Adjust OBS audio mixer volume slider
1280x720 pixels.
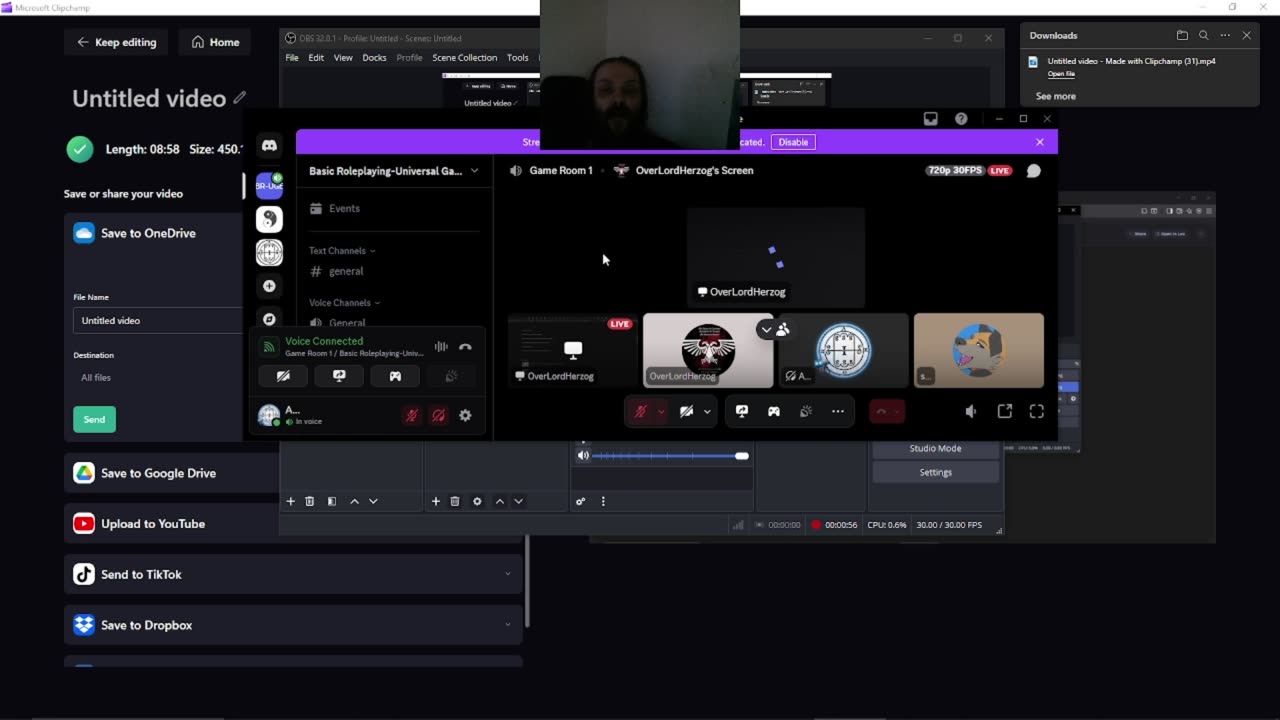click(x=670, y=456)
